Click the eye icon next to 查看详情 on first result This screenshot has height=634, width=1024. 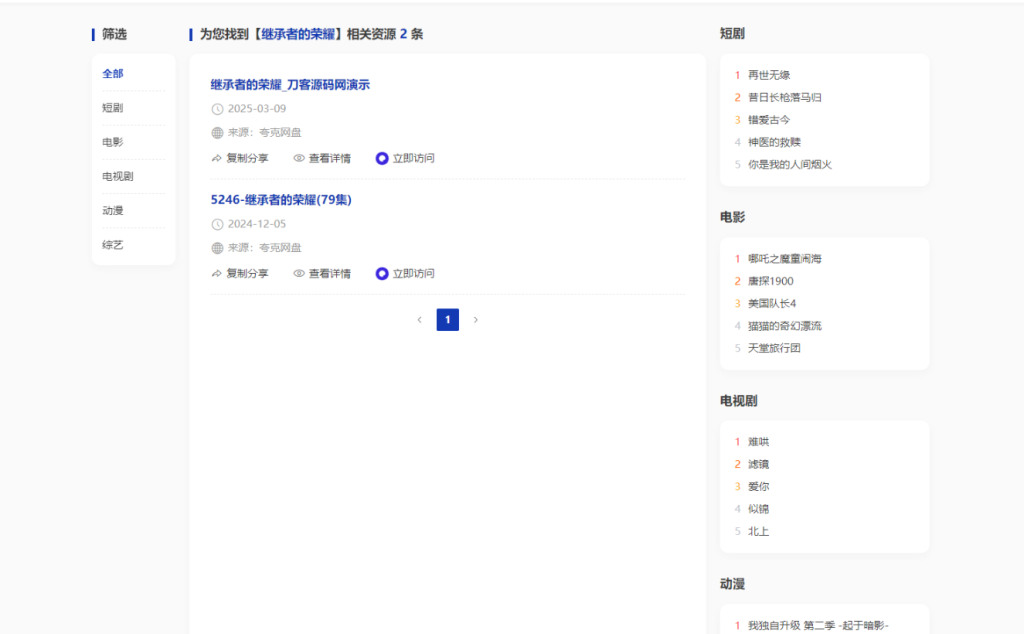tap(298, 158)
